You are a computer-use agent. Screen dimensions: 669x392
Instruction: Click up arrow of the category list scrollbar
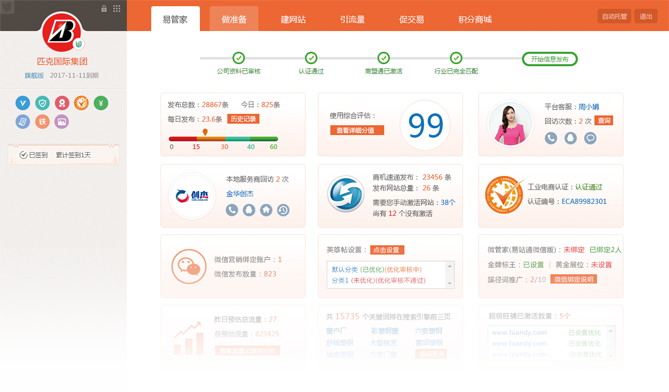click(449, 266)
